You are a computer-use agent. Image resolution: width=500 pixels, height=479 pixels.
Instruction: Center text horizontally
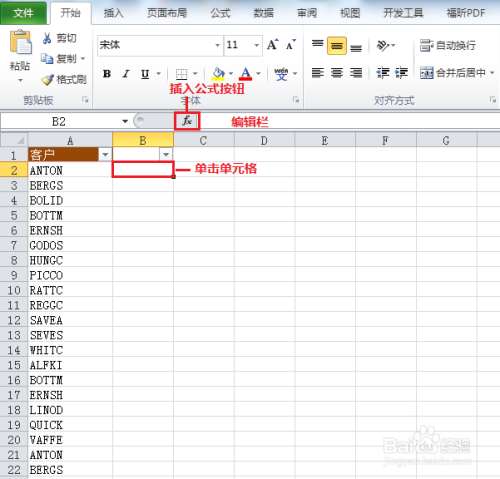(337, 73)
